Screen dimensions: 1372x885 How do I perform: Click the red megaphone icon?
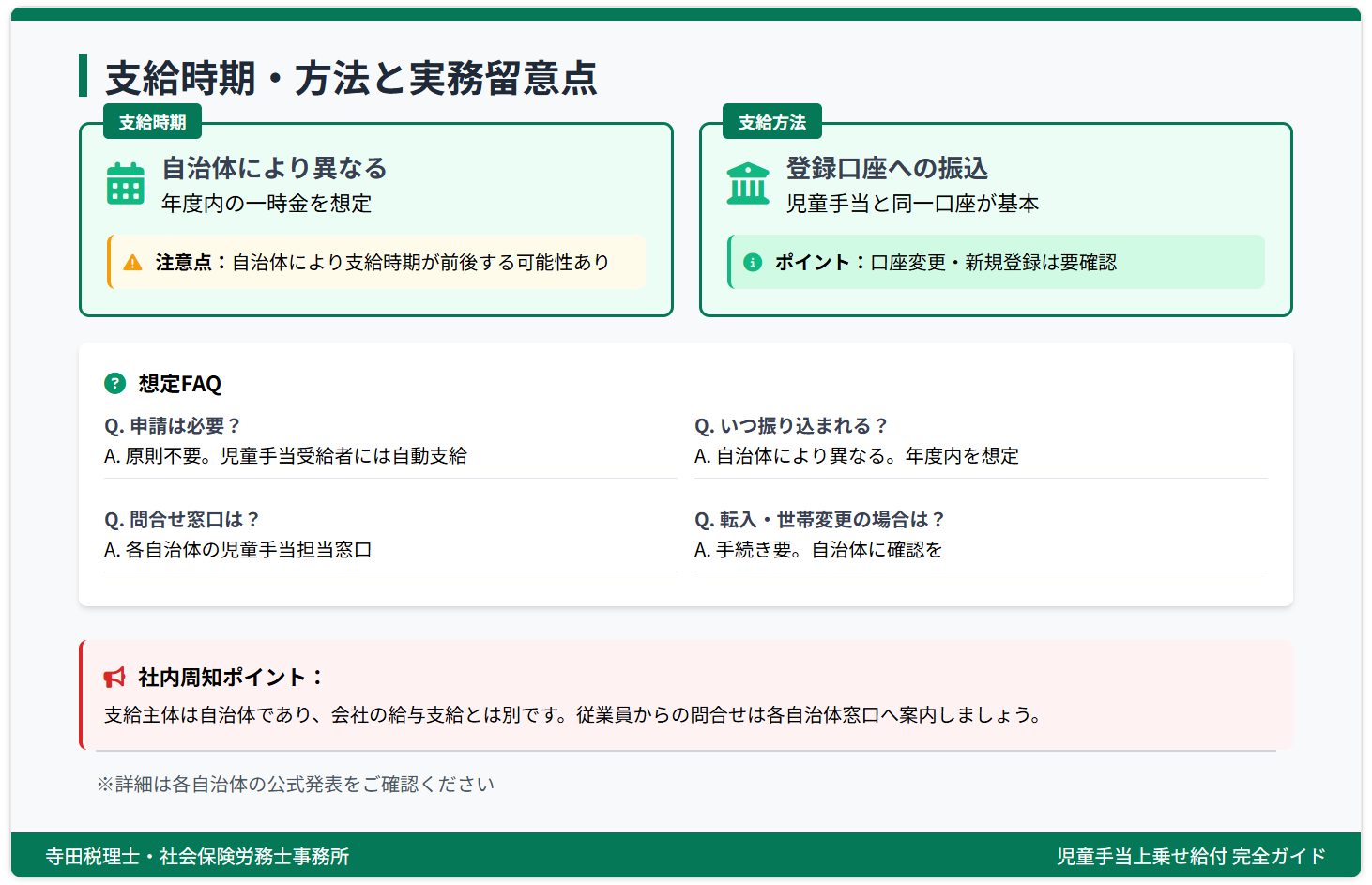(x=114, y=678)
